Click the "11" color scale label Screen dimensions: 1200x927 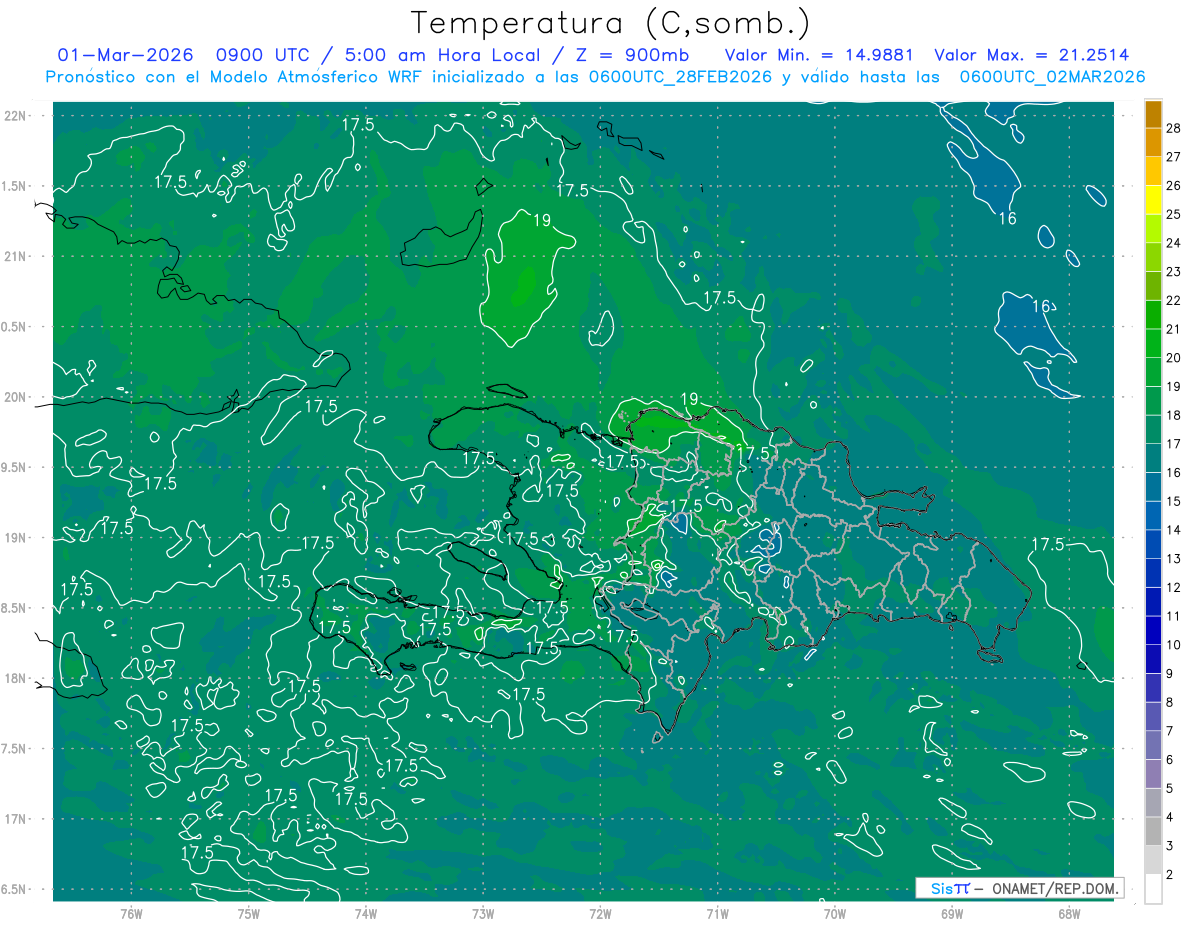click(1174, 616)
